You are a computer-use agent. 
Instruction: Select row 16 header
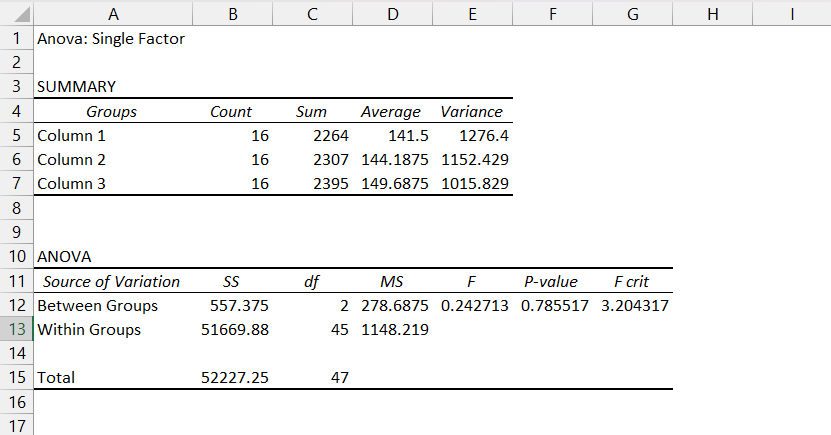(x=17, y=402)
